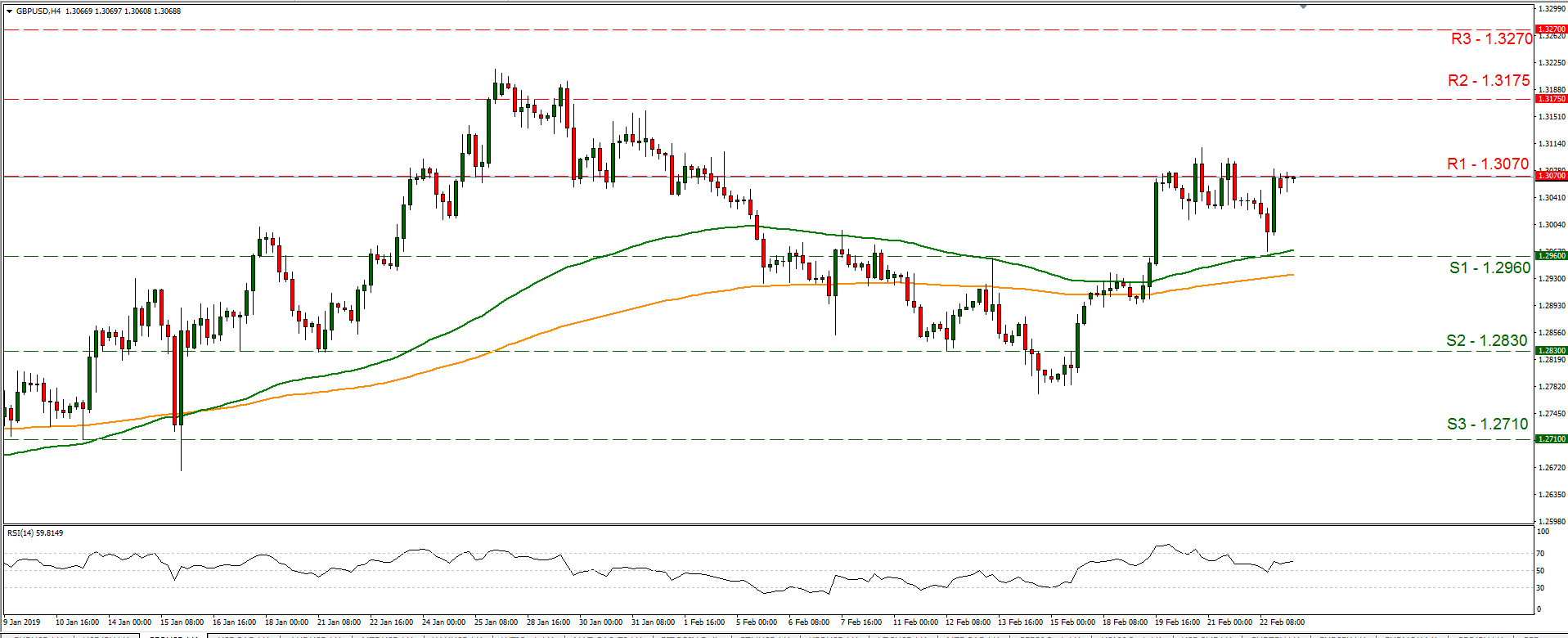Click the RSI scale value 30
Image resolution: width=1568 pixels, height=638 pixels.
coord(1541,588)
